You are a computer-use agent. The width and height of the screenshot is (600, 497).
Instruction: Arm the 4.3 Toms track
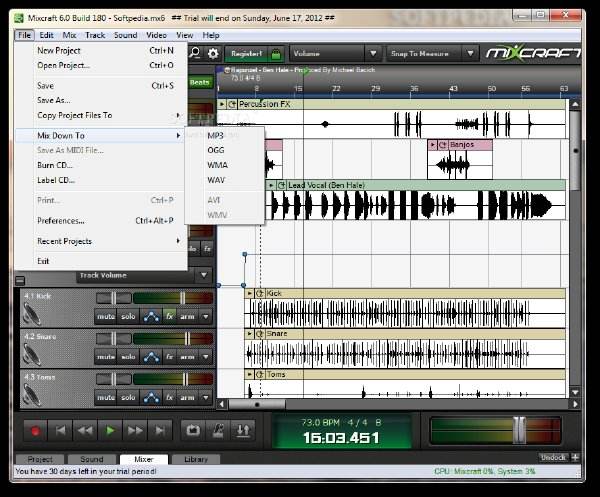[x=187, y=398]
